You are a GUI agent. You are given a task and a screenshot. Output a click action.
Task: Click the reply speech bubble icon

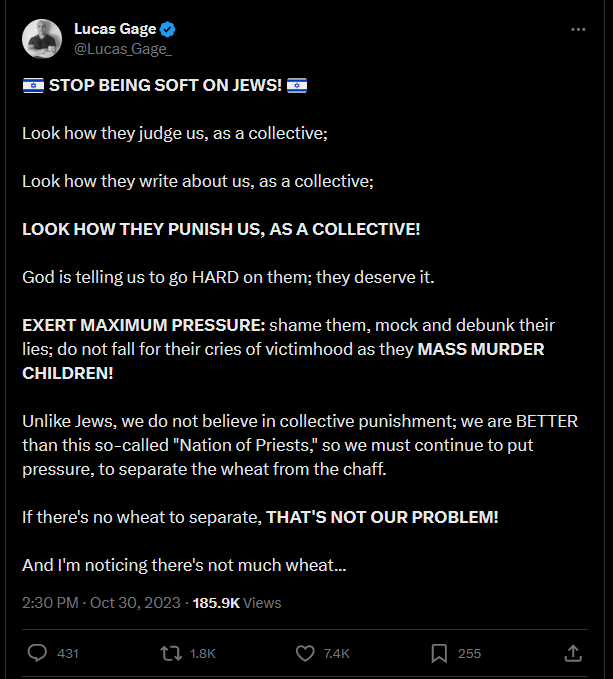(37, 653)
